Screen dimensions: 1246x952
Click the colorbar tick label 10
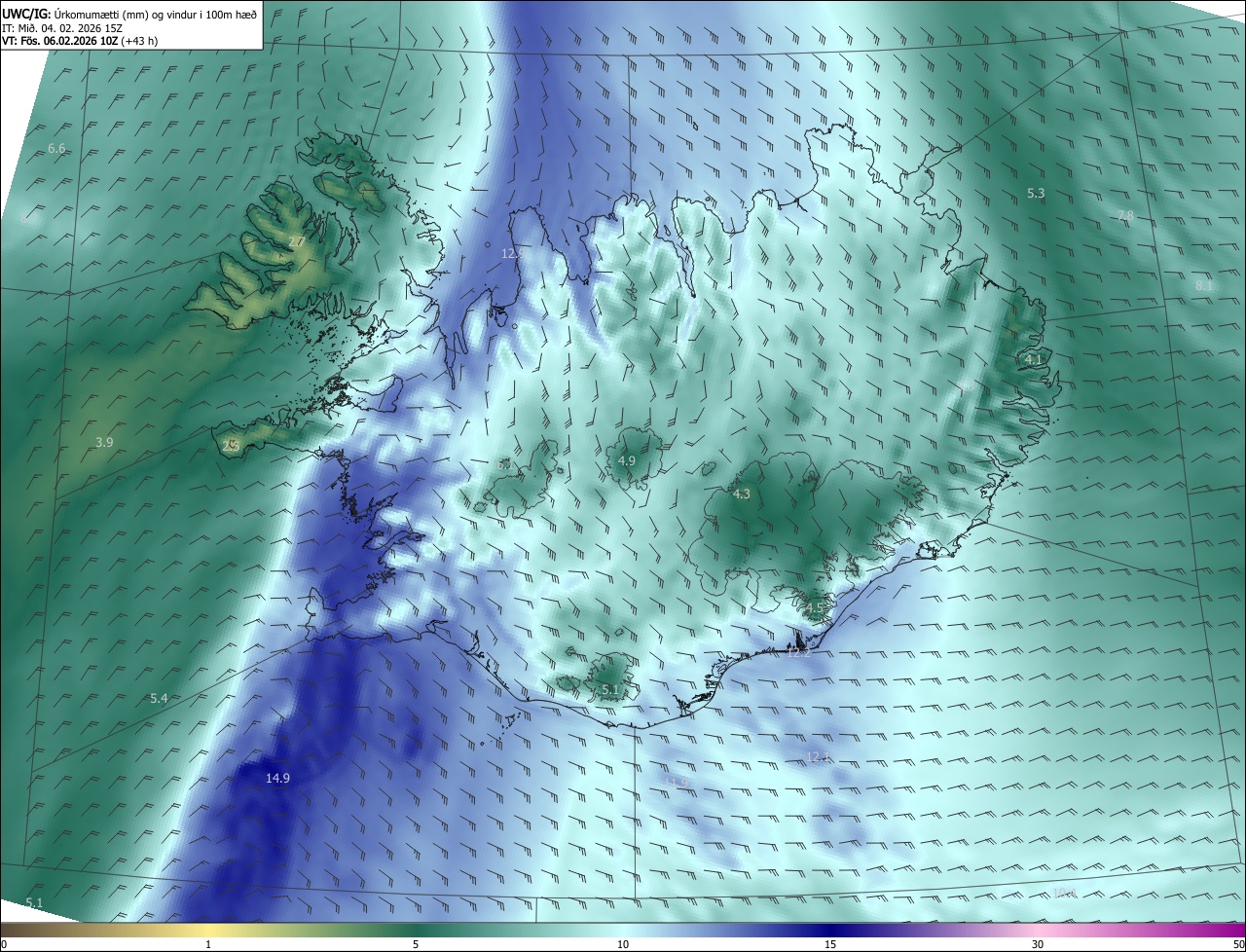point(623,944)
